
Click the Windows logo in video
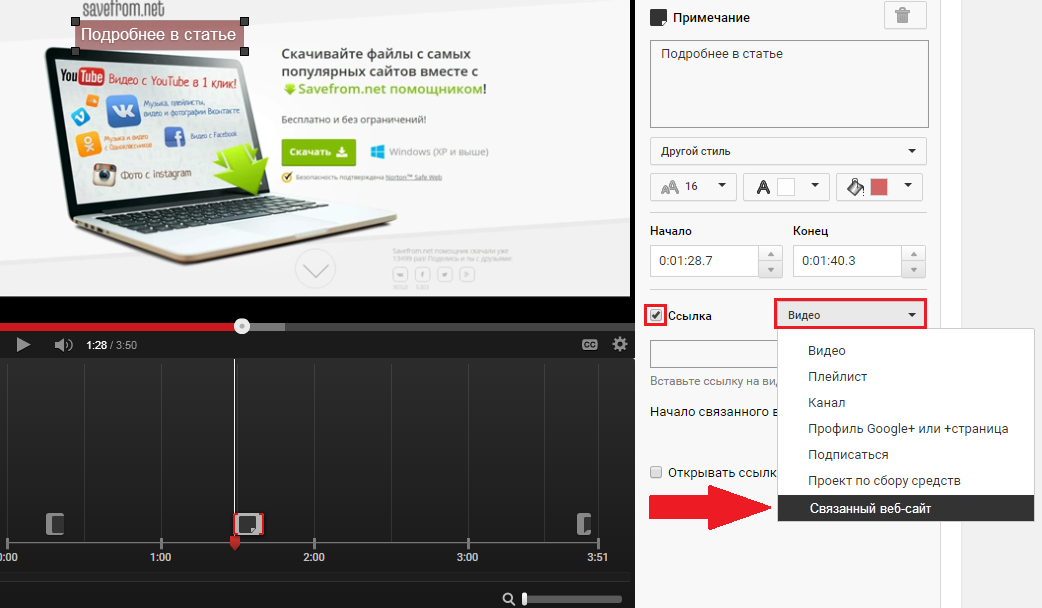[x=377, y=152]
